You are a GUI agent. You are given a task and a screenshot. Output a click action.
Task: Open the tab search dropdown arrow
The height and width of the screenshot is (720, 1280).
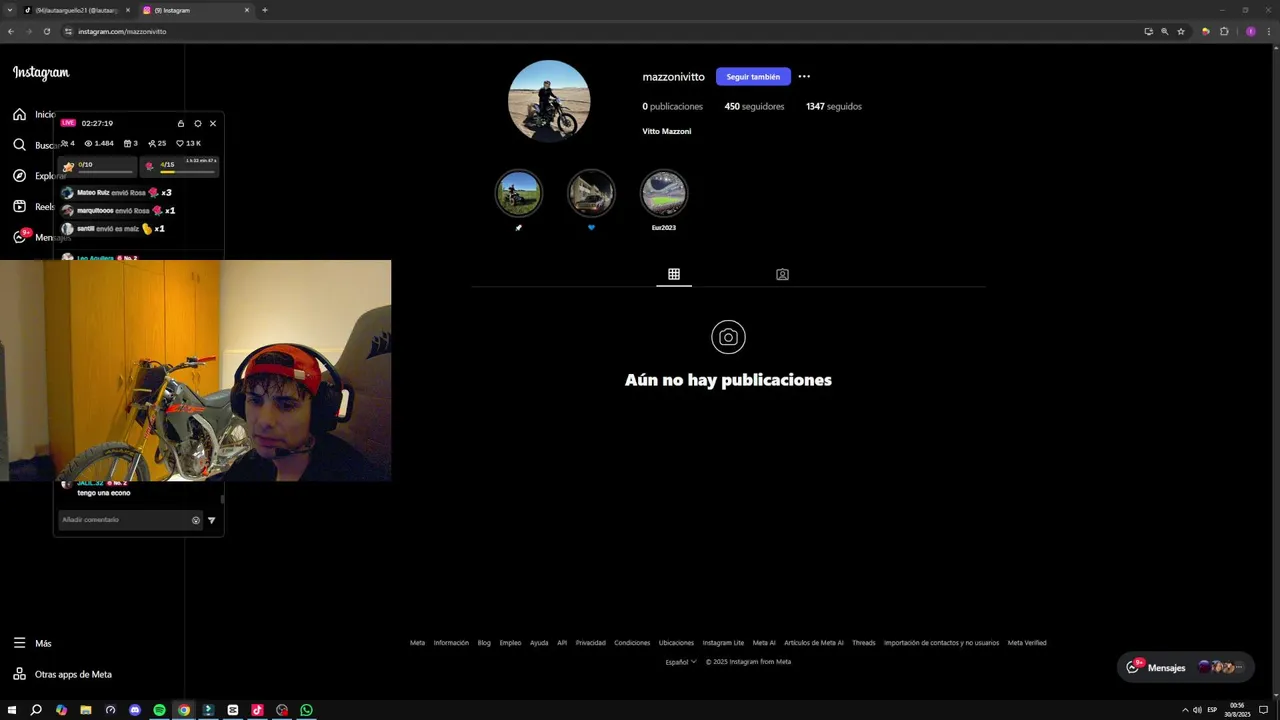pyautogui.click(x=9, y=10)
